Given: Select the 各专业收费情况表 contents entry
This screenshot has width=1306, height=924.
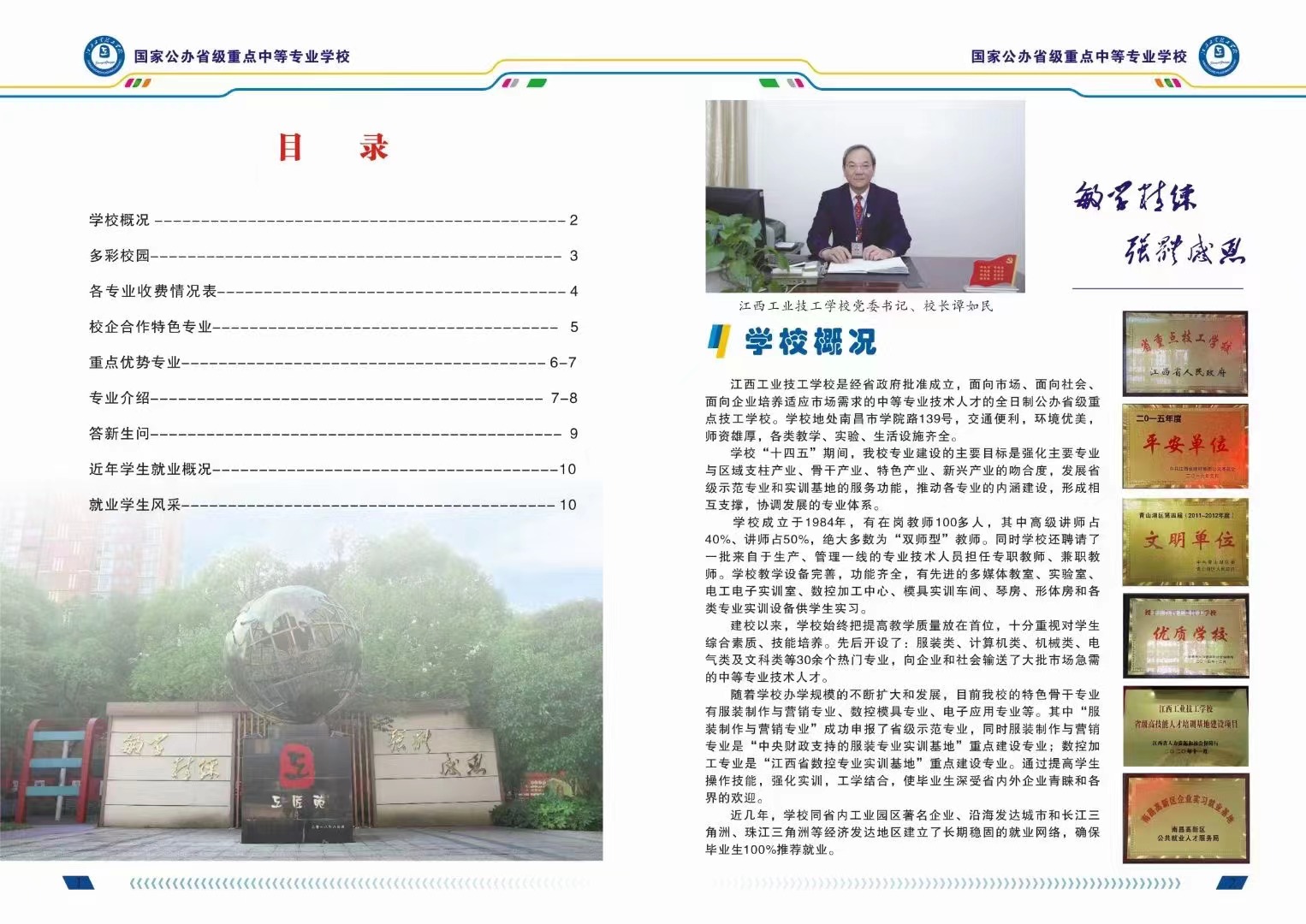Looking at the screenshot, I should (153, 292).
